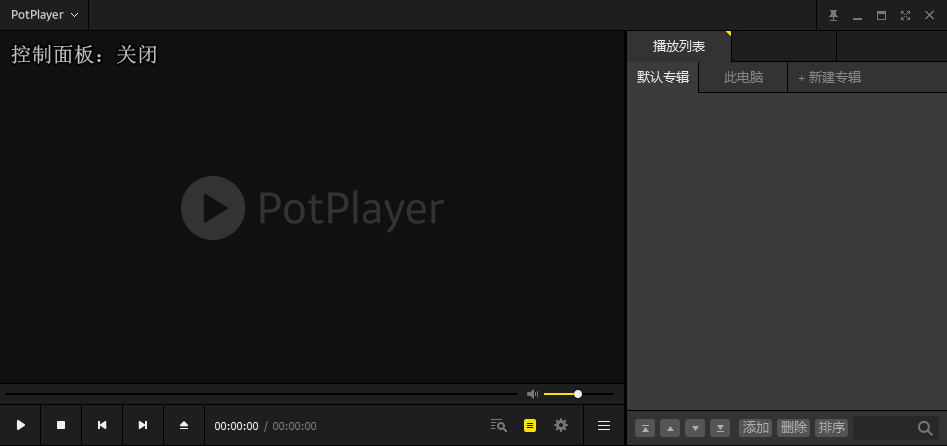Screen dimensions: 947x446
Task: Open the PotPlayer main menu dropdown
Action: coord(45,15)
